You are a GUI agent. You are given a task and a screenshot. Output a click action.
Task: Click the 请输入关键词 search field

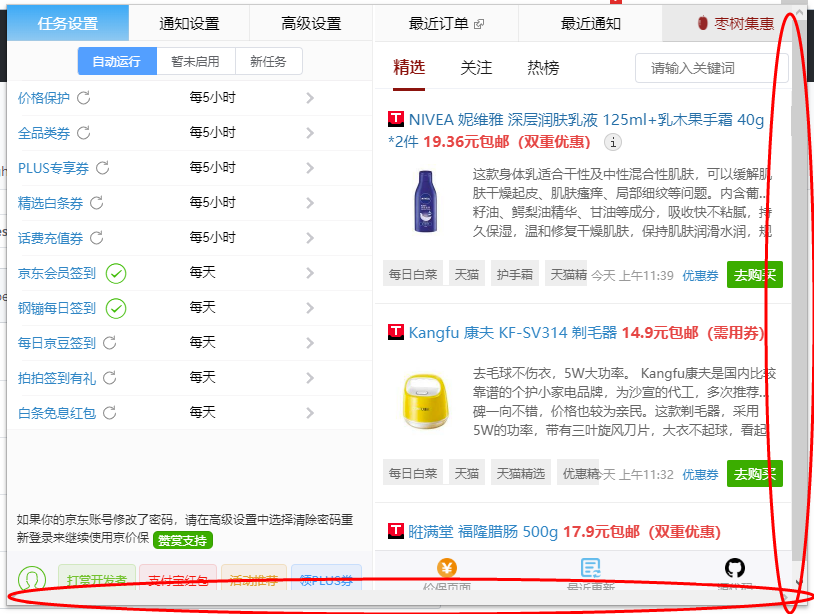click(x=712, y=68)
